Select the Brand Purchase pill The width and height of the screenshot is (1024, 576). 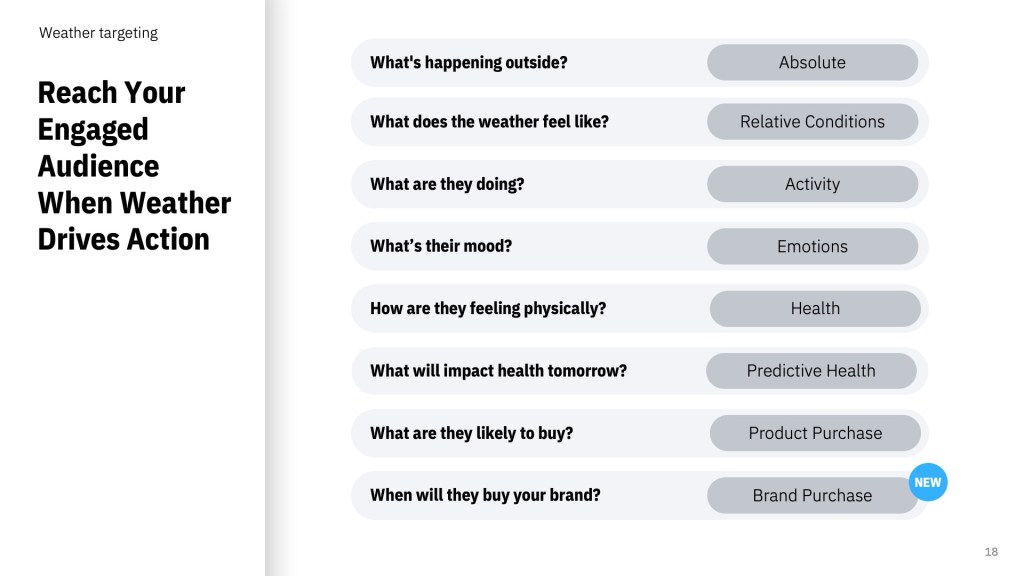pos(812,495)
